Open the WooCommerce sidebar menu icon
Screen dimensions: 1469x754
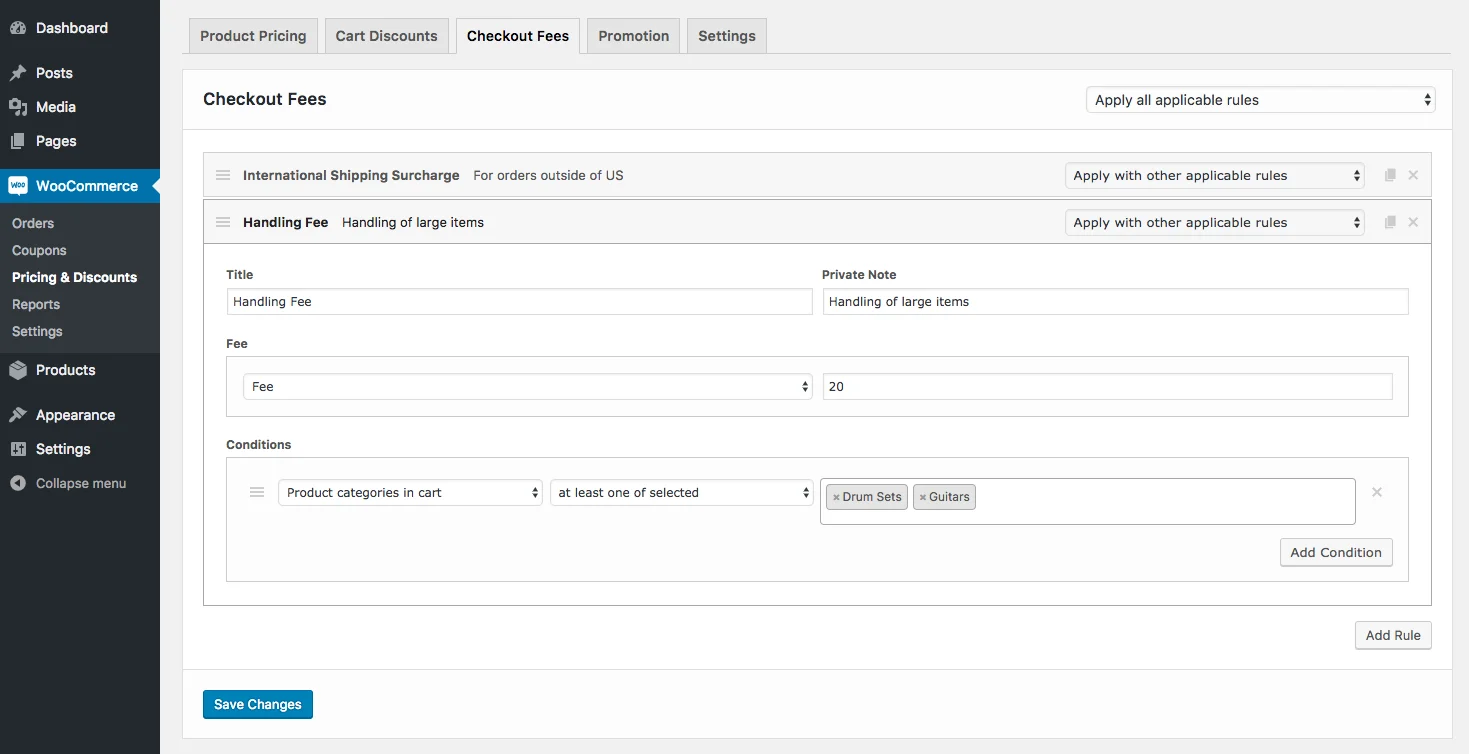[x=19, y=186]
